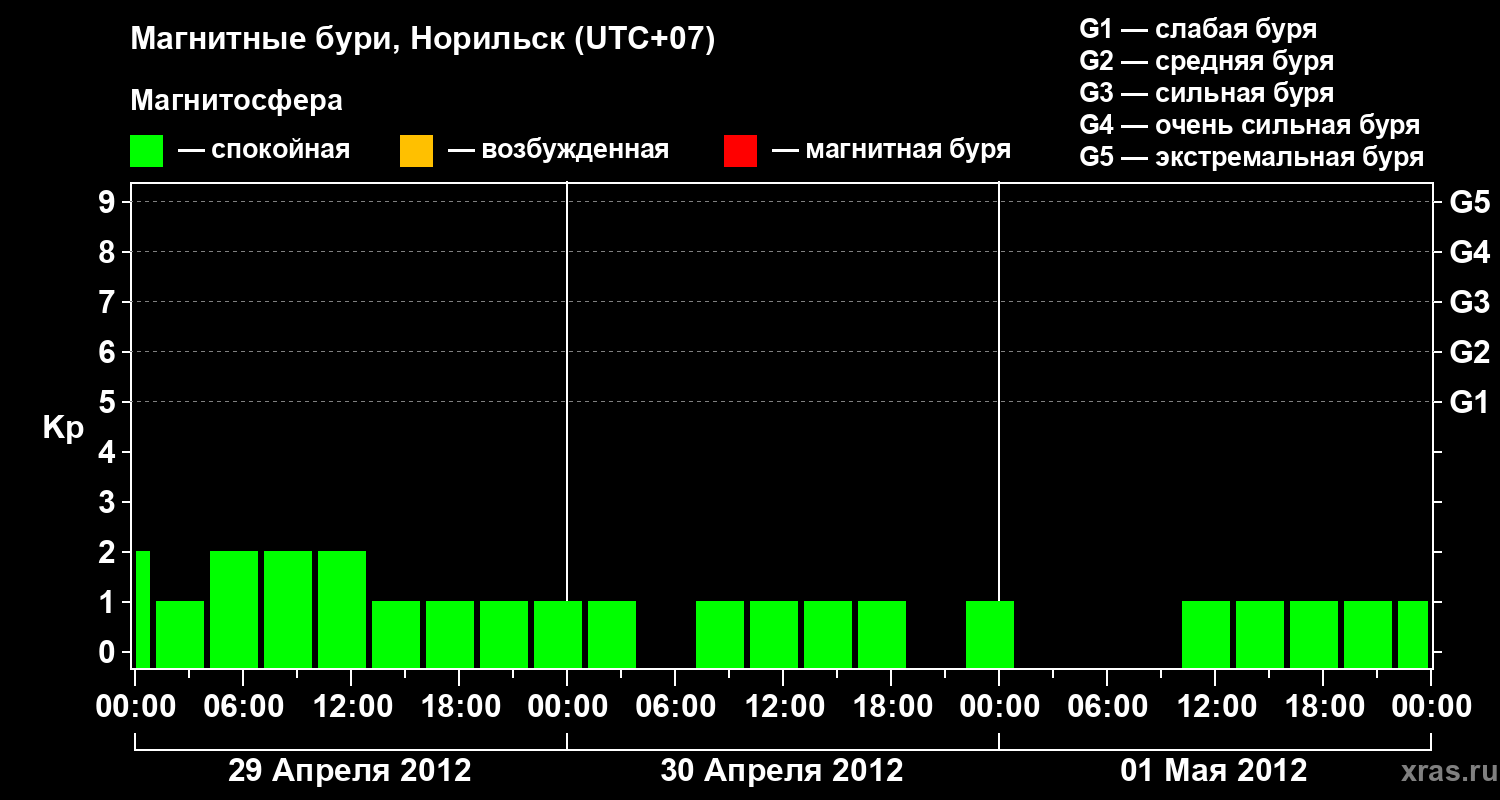This screenshot has height=800, width=1500.
Task: Click the Kp 1 bar at 18:00 on 29 Апреля
Action: click(x=450, y=634)
